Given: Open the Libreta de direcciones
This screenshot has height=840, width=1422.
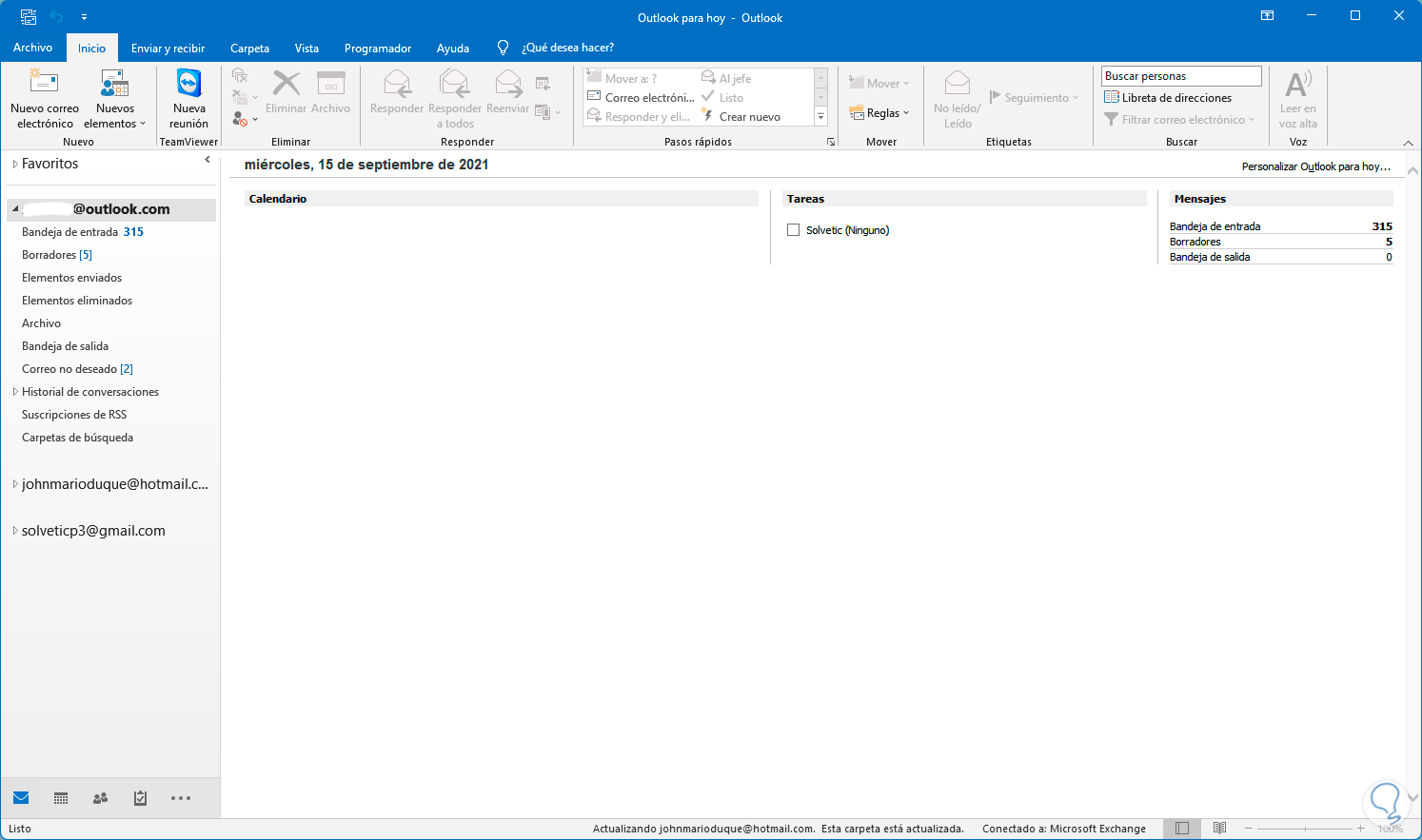Looking at the screenshot, I should [1168, 98].
